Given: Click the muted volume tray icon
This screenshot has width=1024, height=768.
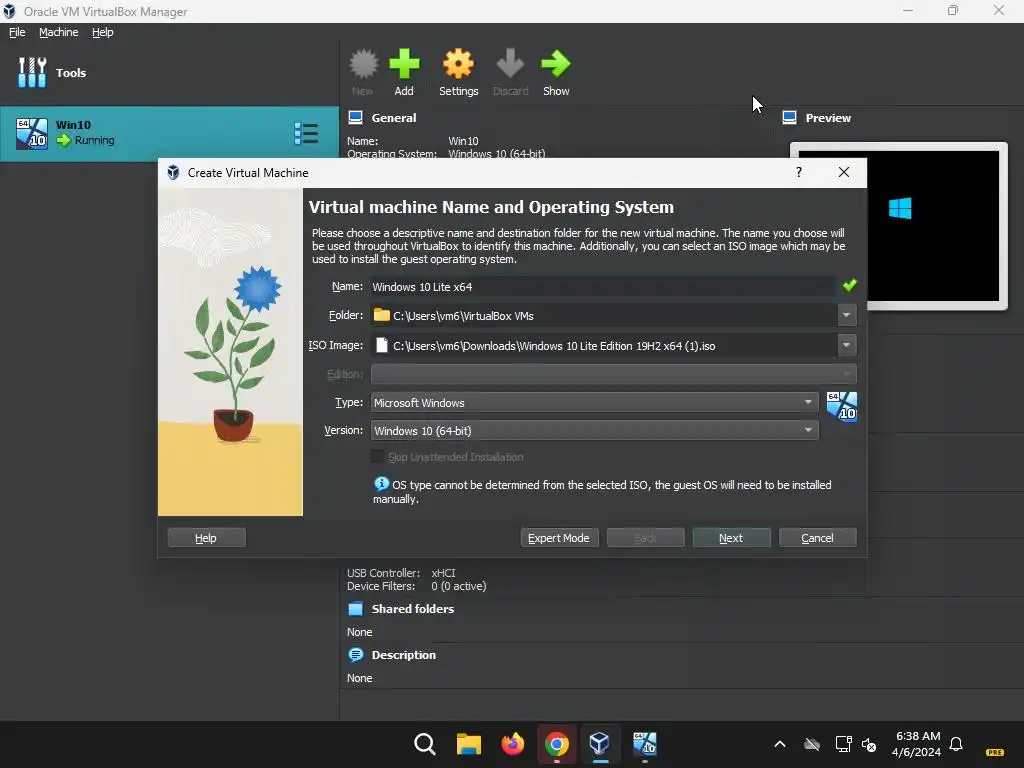Looking at the screenshot, I should [869, 744].
